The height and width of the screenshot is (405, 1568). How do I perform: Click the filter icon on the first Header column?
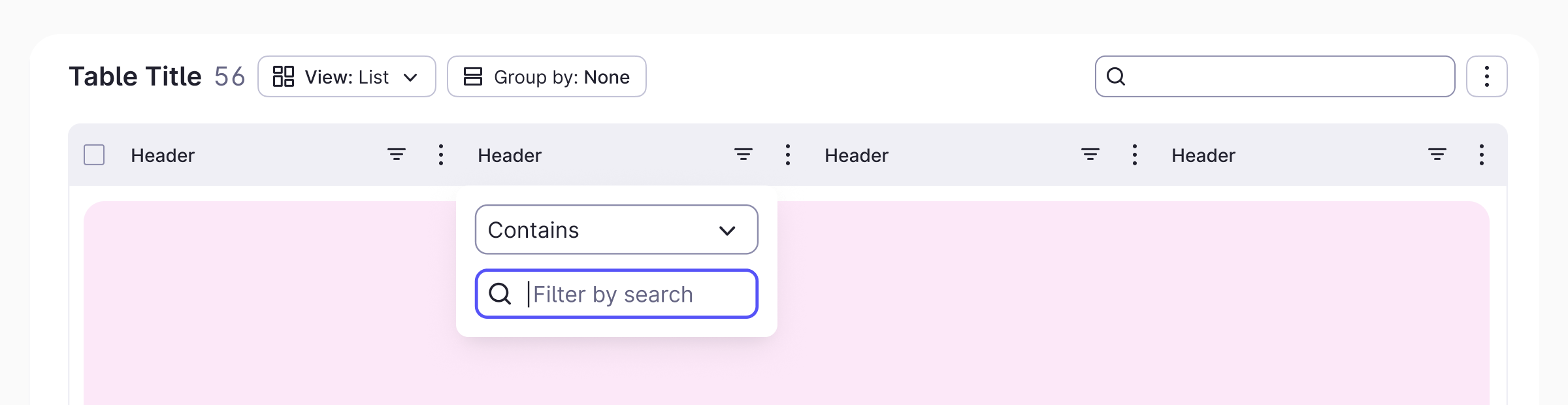point(397,155)
